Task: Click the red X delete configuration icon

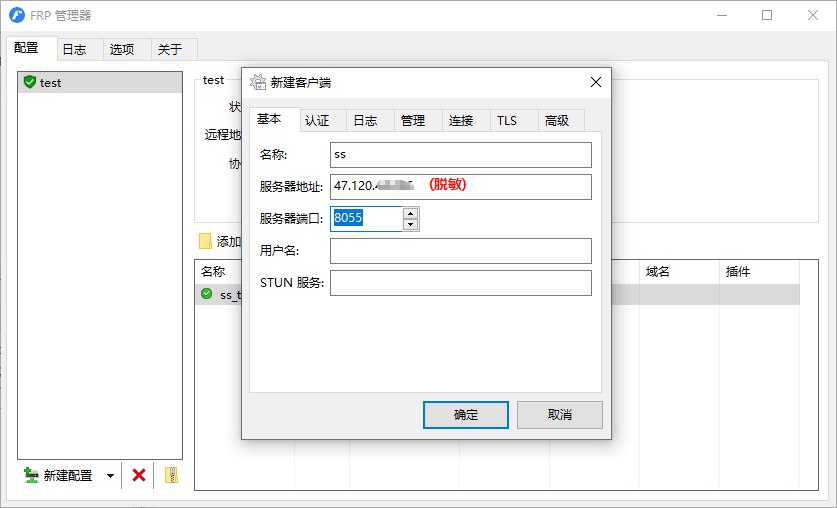Action: click(x=139, y=476)
